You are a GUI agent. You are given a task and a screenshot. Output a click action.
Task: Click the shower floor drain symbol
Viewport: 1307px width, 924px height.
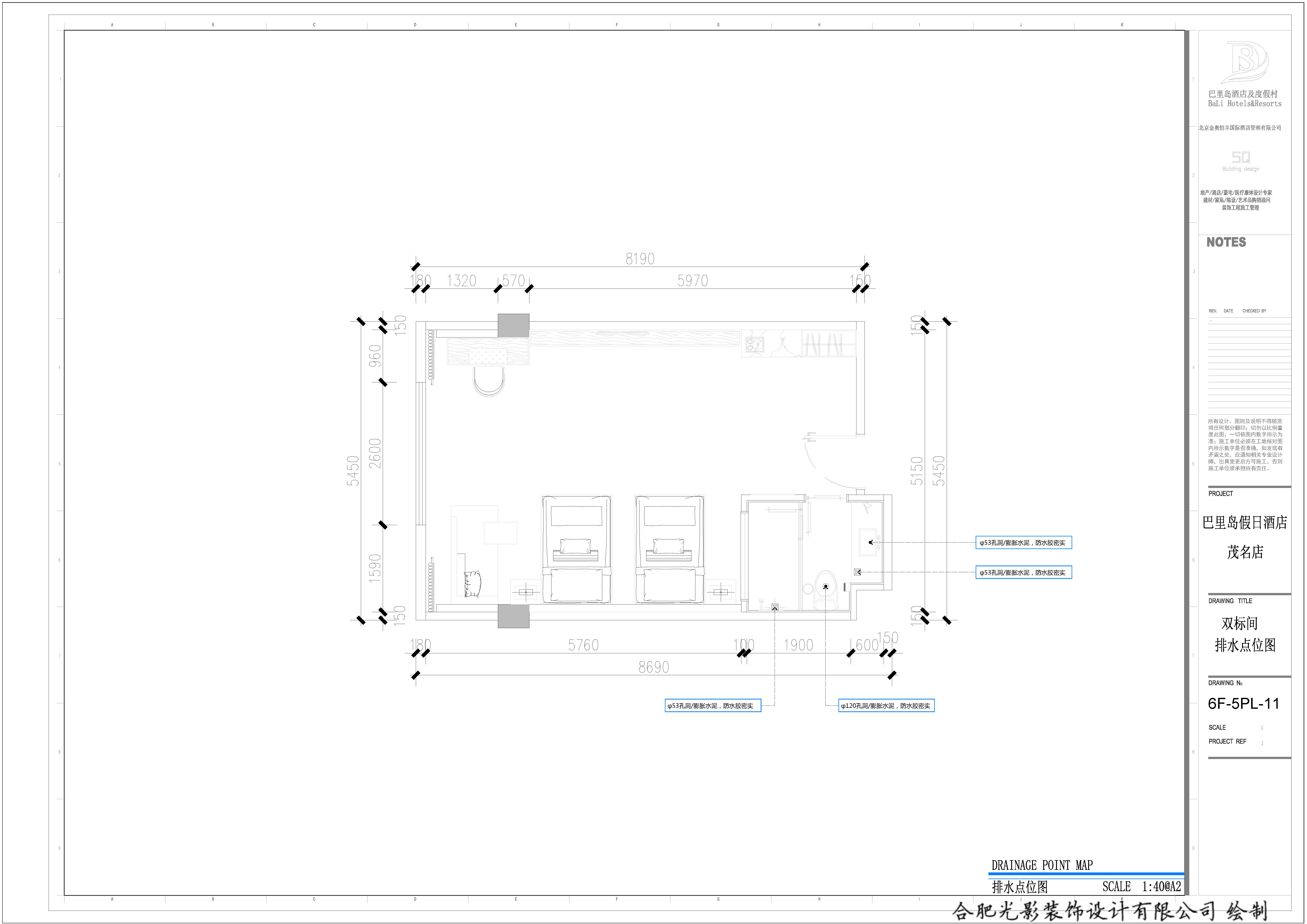point(775,607)
